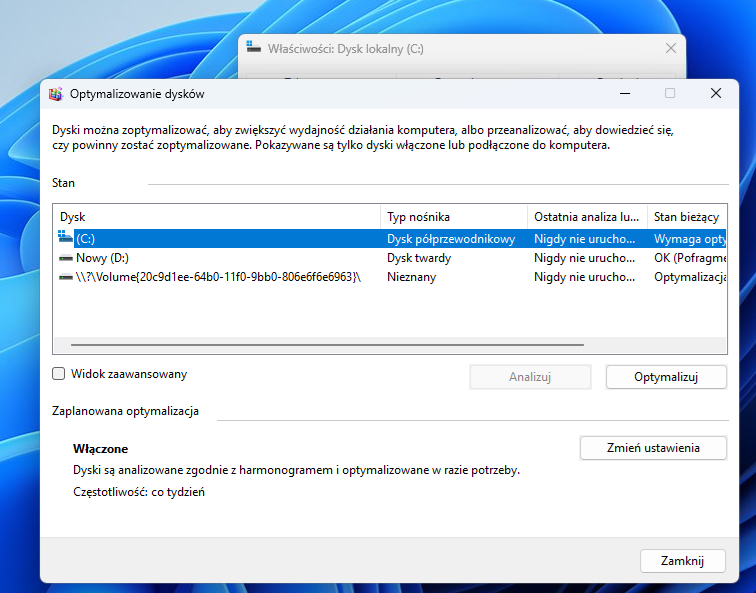Click the disabled Analizuj button
The image size is (756, 593).
pos(530,377)
